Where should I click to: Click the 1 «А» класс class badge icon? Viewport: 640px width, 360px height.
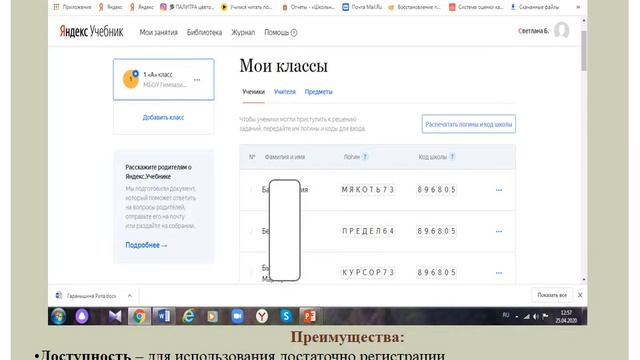point(131,79)
